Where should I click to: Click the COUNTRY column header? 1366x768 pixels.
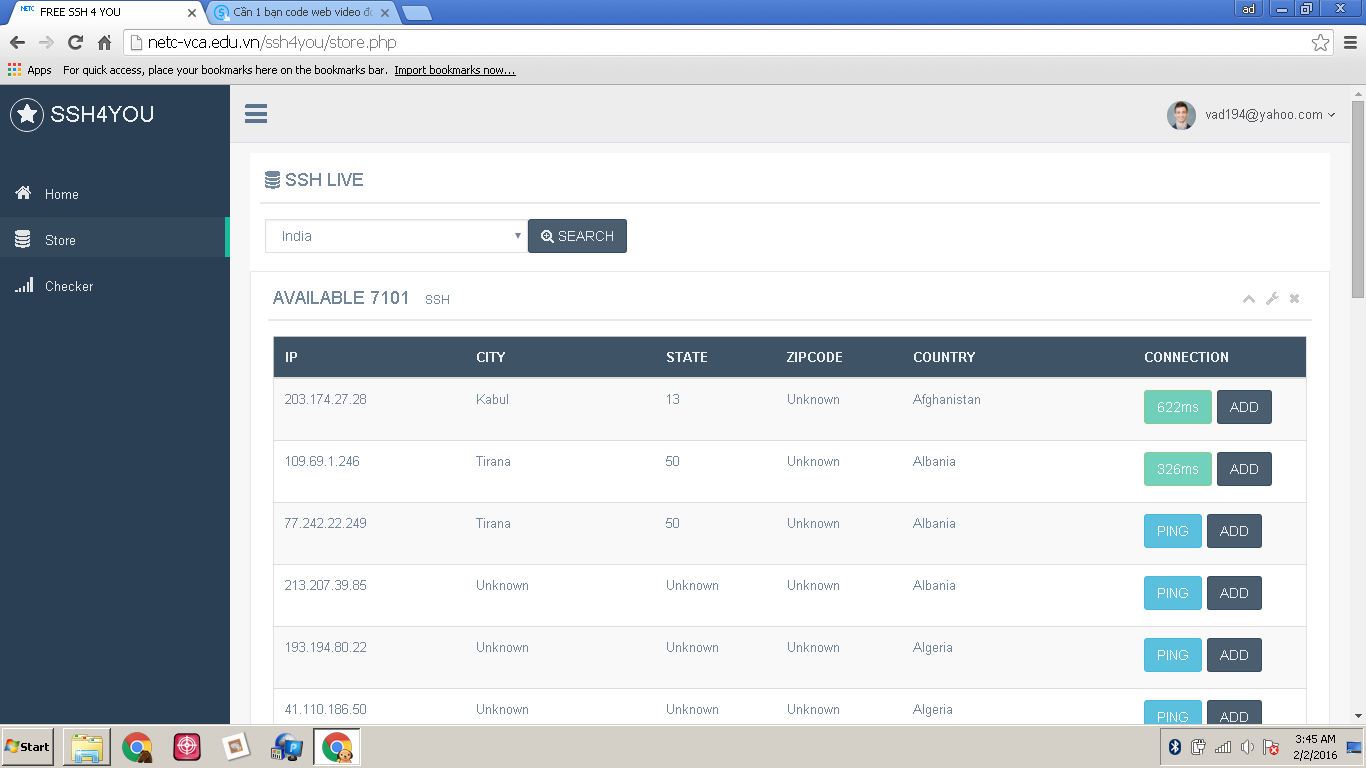pyautogui.click(x=944, y=357)
